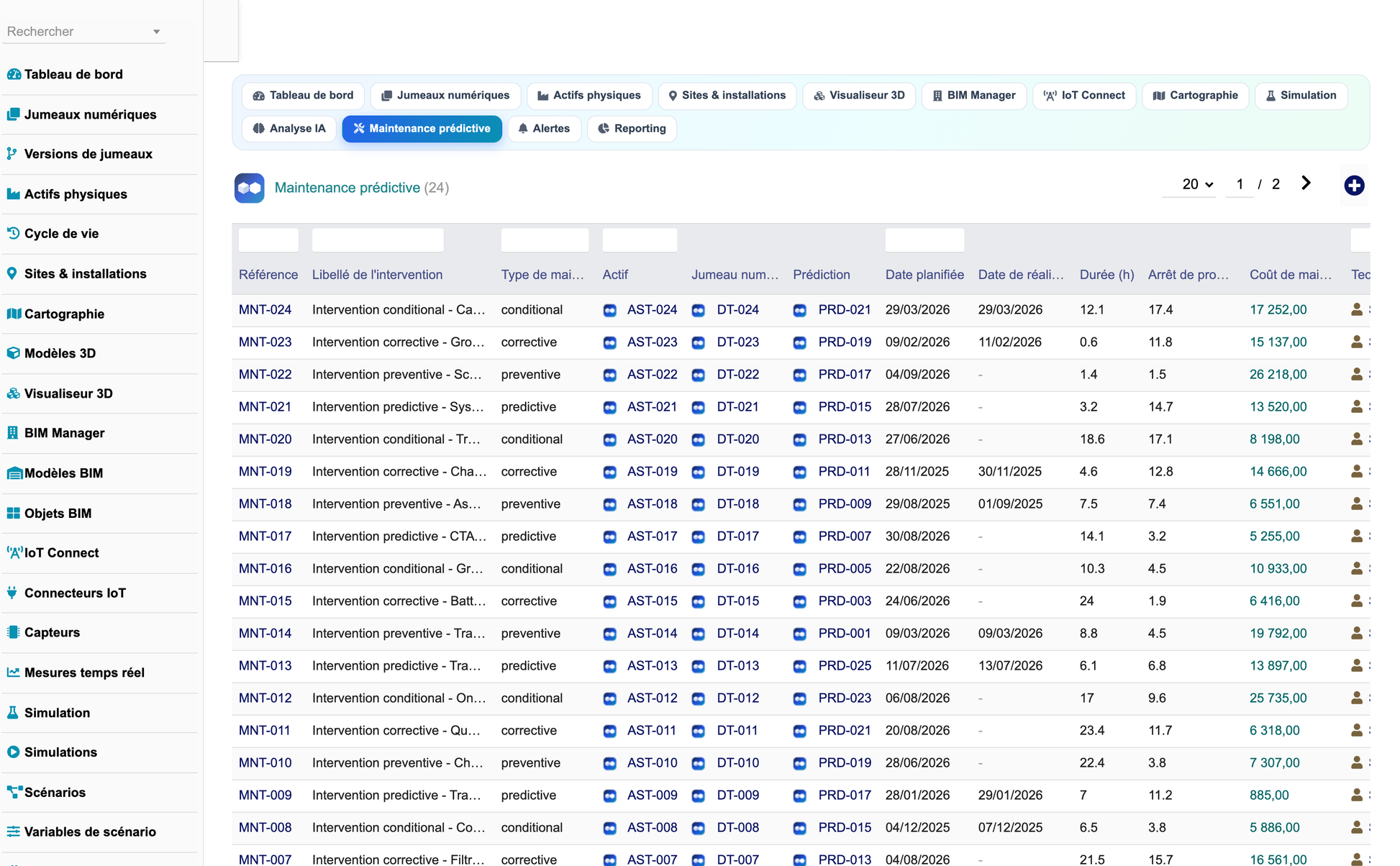
Task: Open the Actifs physiques tab
Action: pos(589,96)
